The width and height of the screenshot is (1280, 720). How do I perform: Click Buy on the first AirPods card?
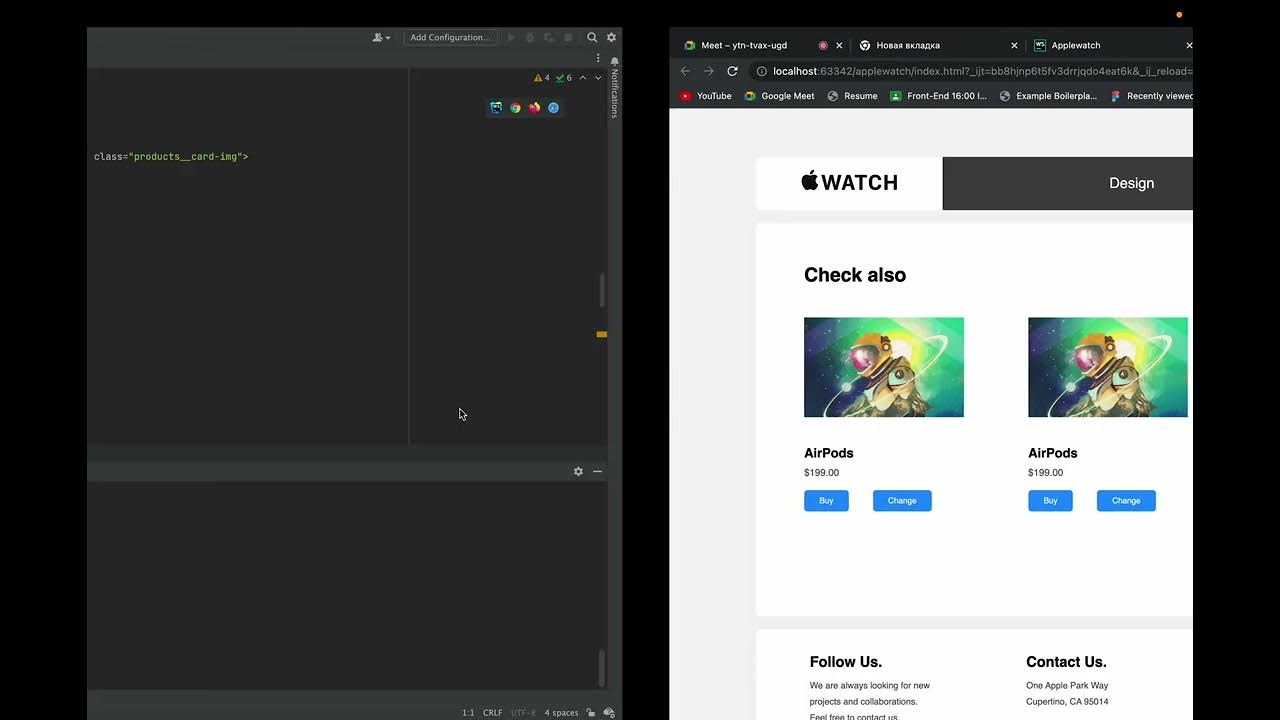click(x=826, y=501)
